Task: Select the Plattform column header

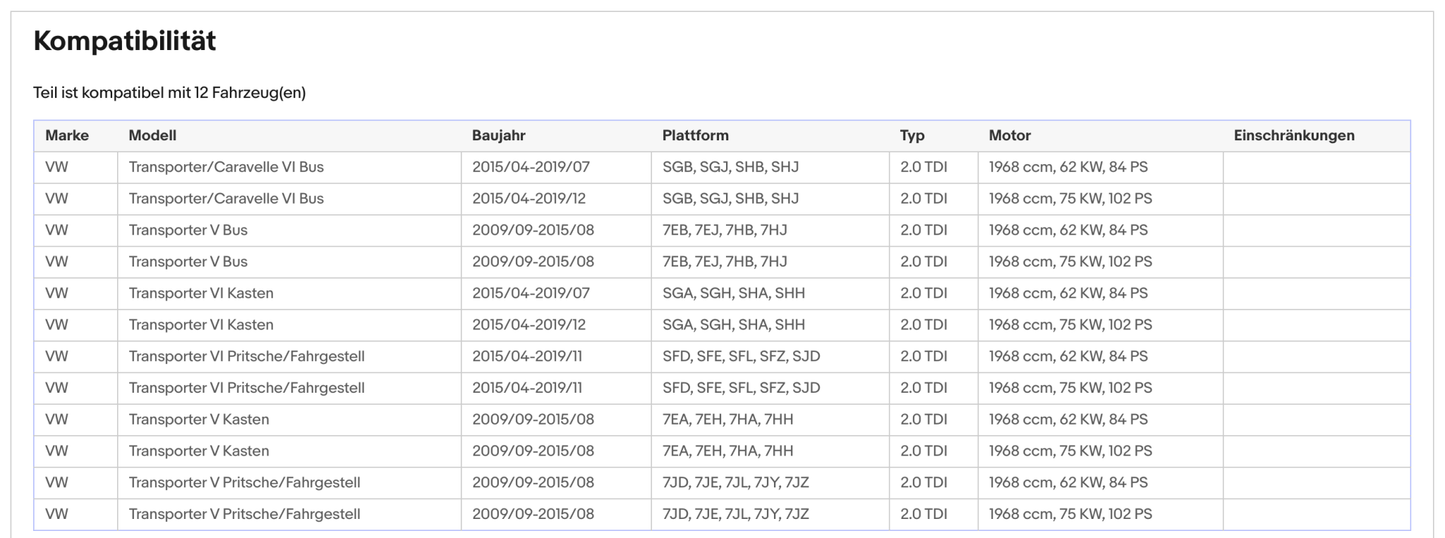Action: (x=695, y=135)
